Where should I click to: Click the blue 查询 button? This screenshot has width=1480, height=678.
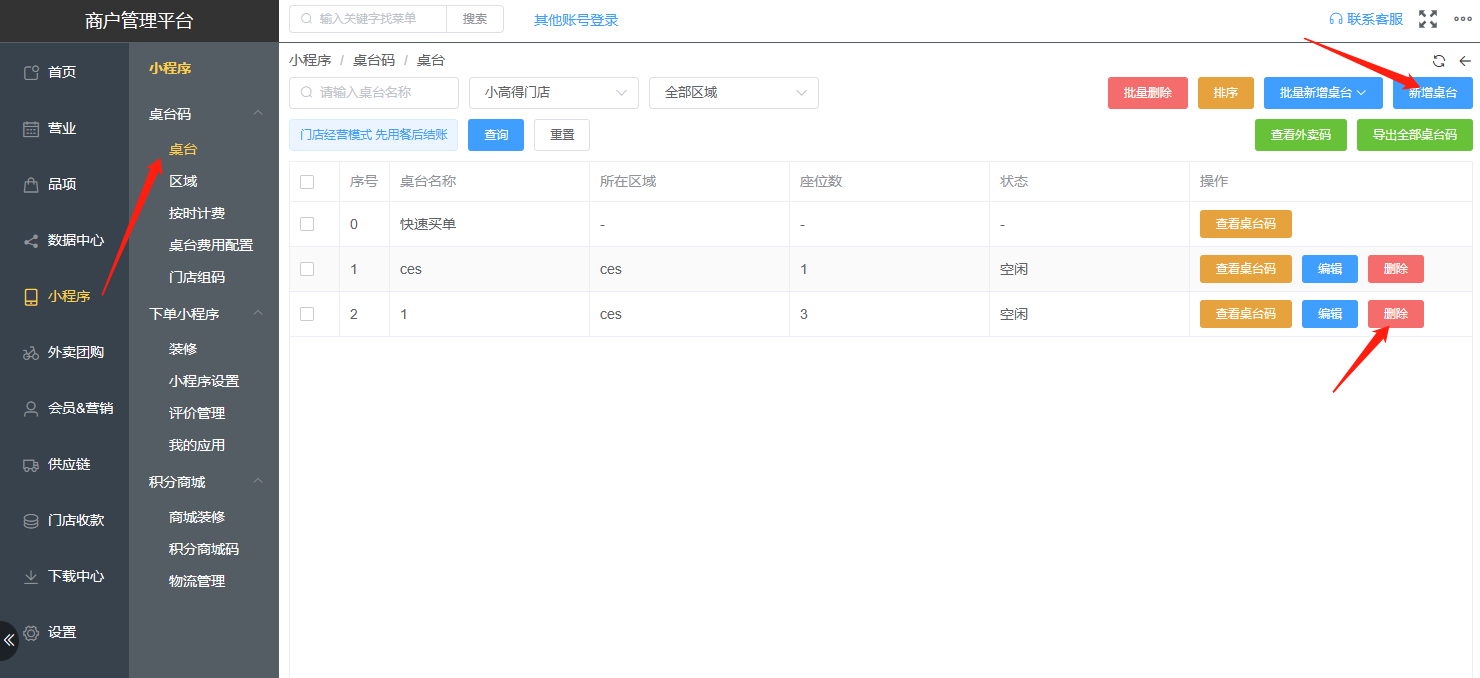pos(496,135)
